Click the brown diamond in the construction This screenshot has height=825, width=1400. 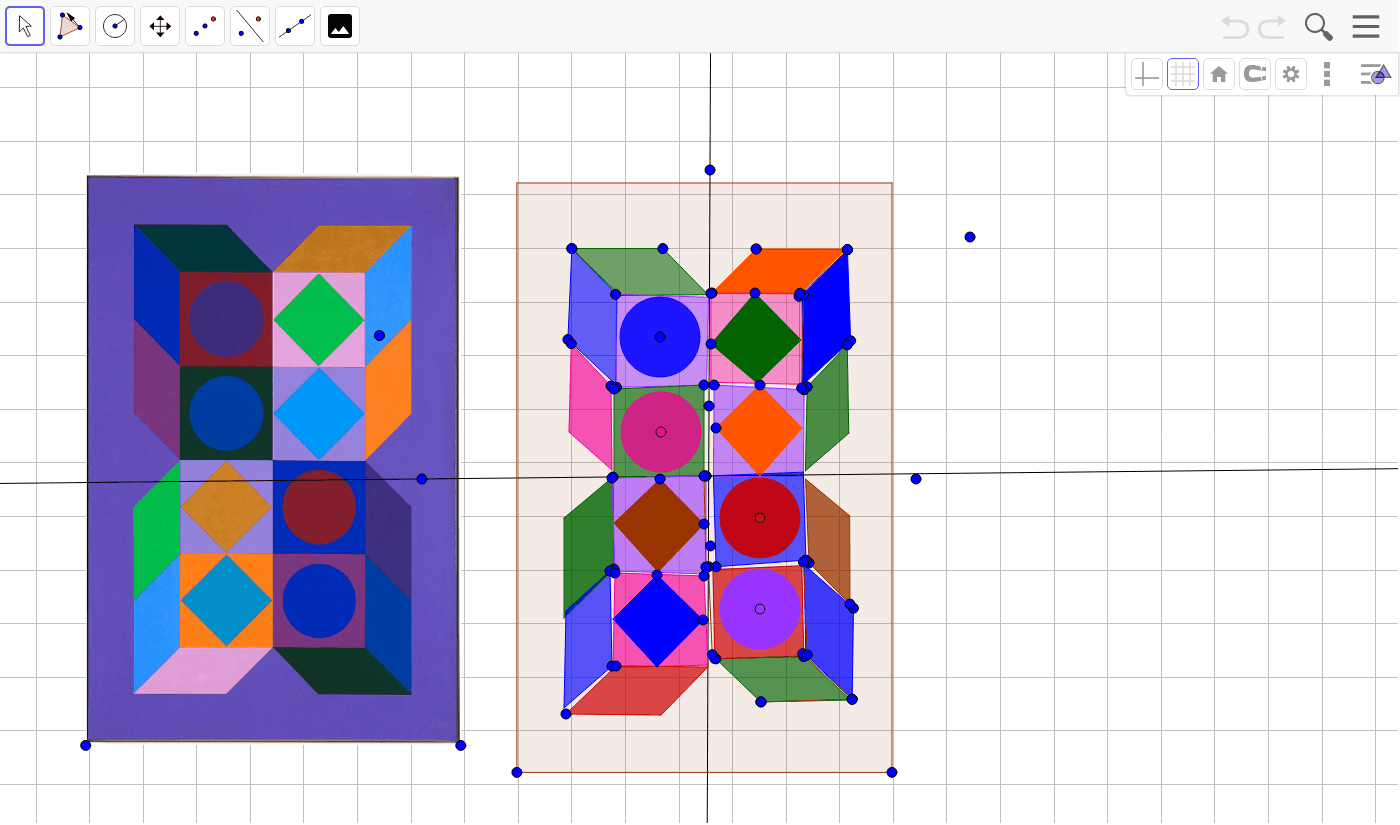pos(658,525)
